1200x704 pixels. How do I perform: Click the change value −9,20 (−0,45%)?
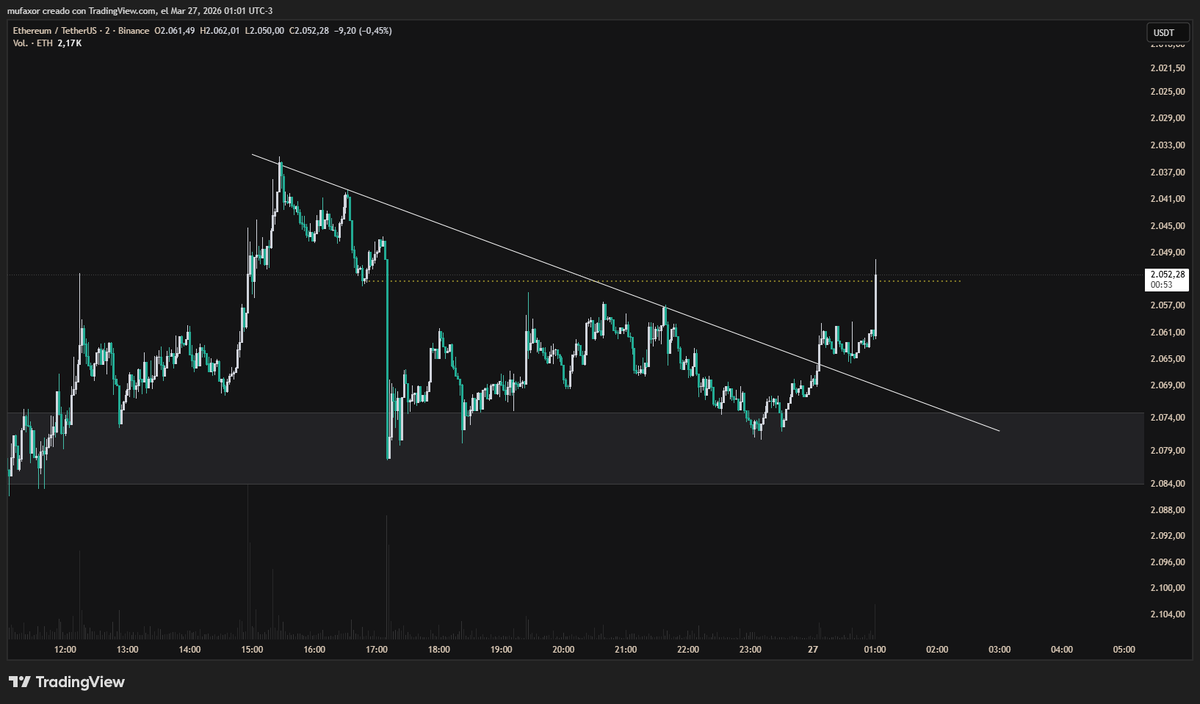coord(365,31)
